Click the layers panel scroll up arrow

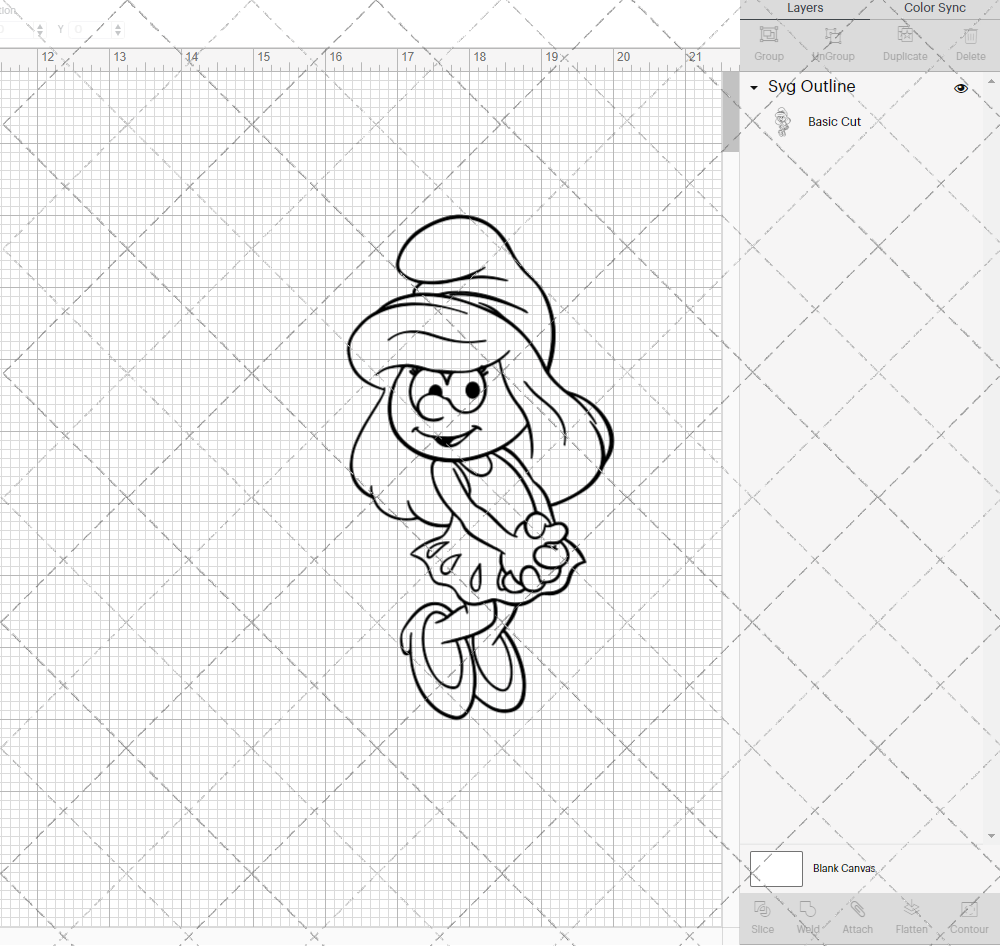coord(991,82)
